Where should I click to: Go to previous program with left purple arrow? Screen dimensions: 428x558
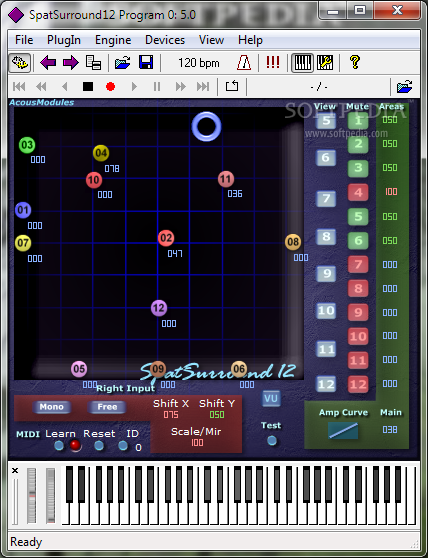(48, 63)
